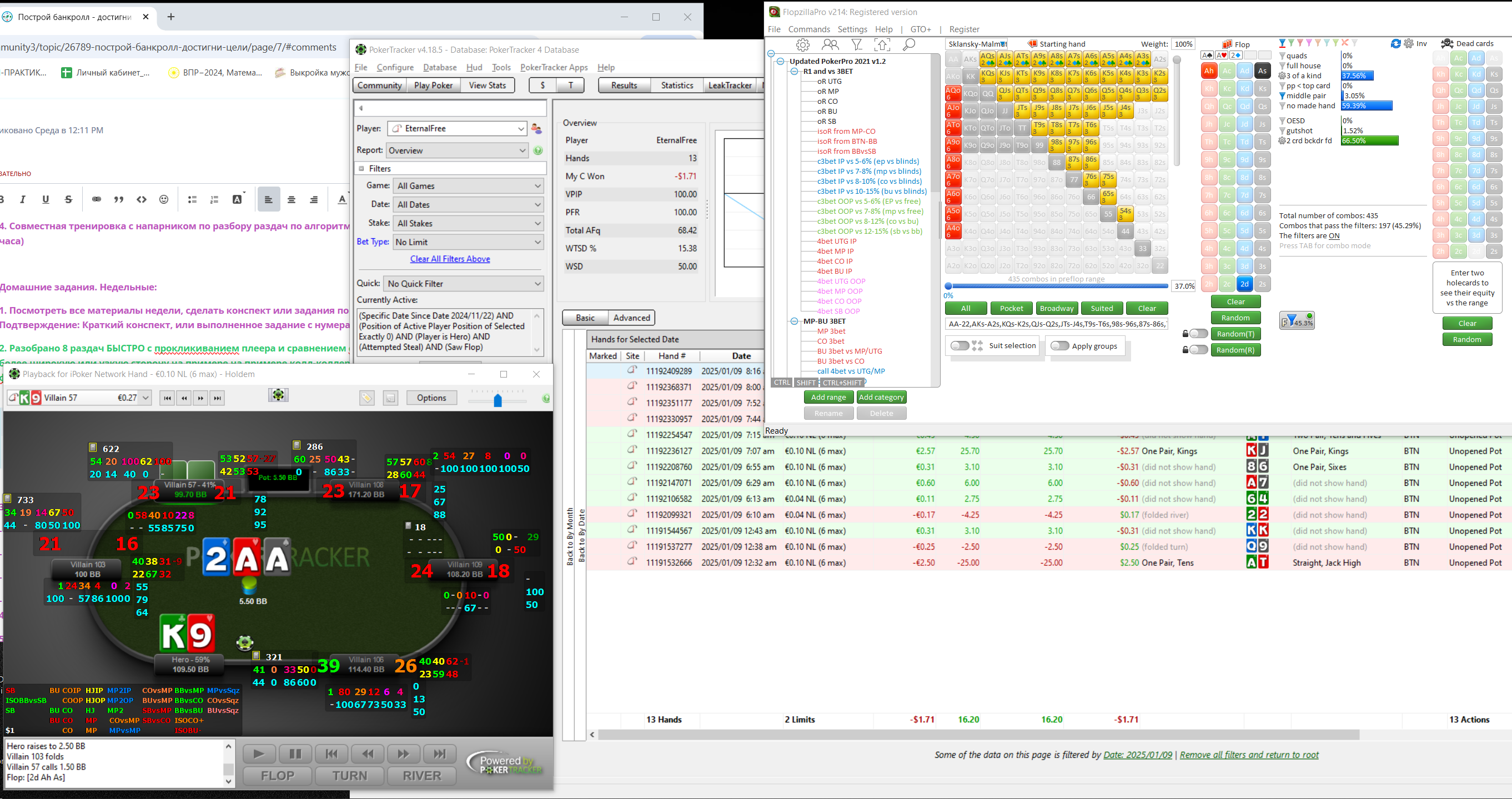Click the player select icon beside EternalFree

point(536,129)
